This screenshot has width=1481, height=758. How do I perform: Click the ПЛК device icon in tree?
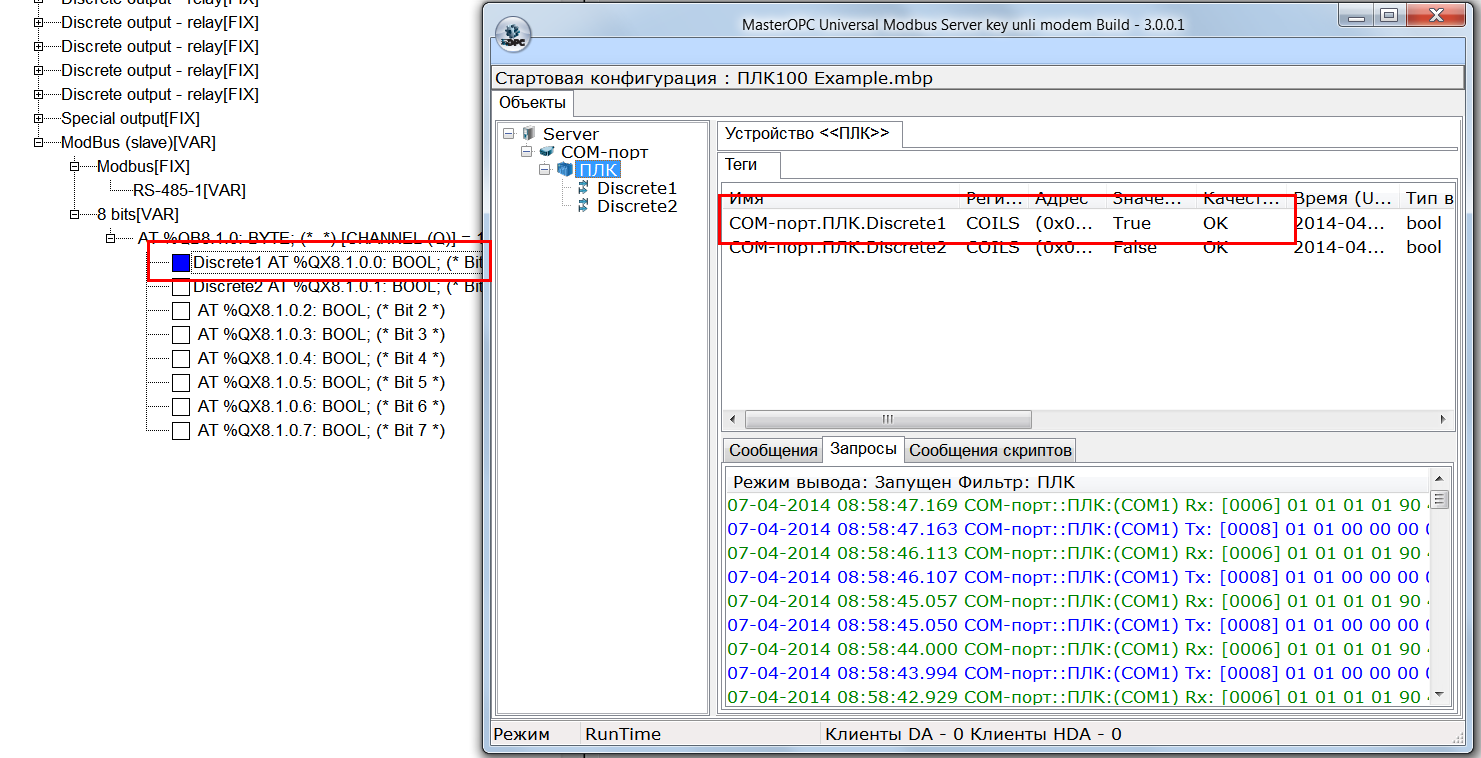click(x=564, y=170)
